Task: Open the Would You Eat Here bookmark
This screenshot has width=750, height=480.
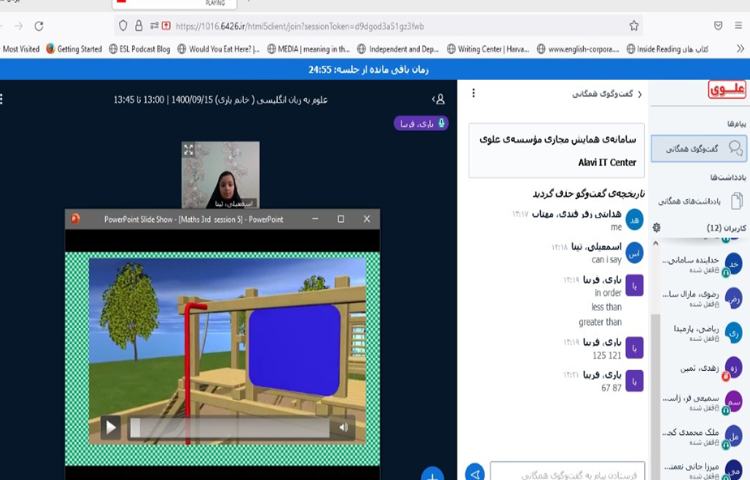Action: point(219,49)
